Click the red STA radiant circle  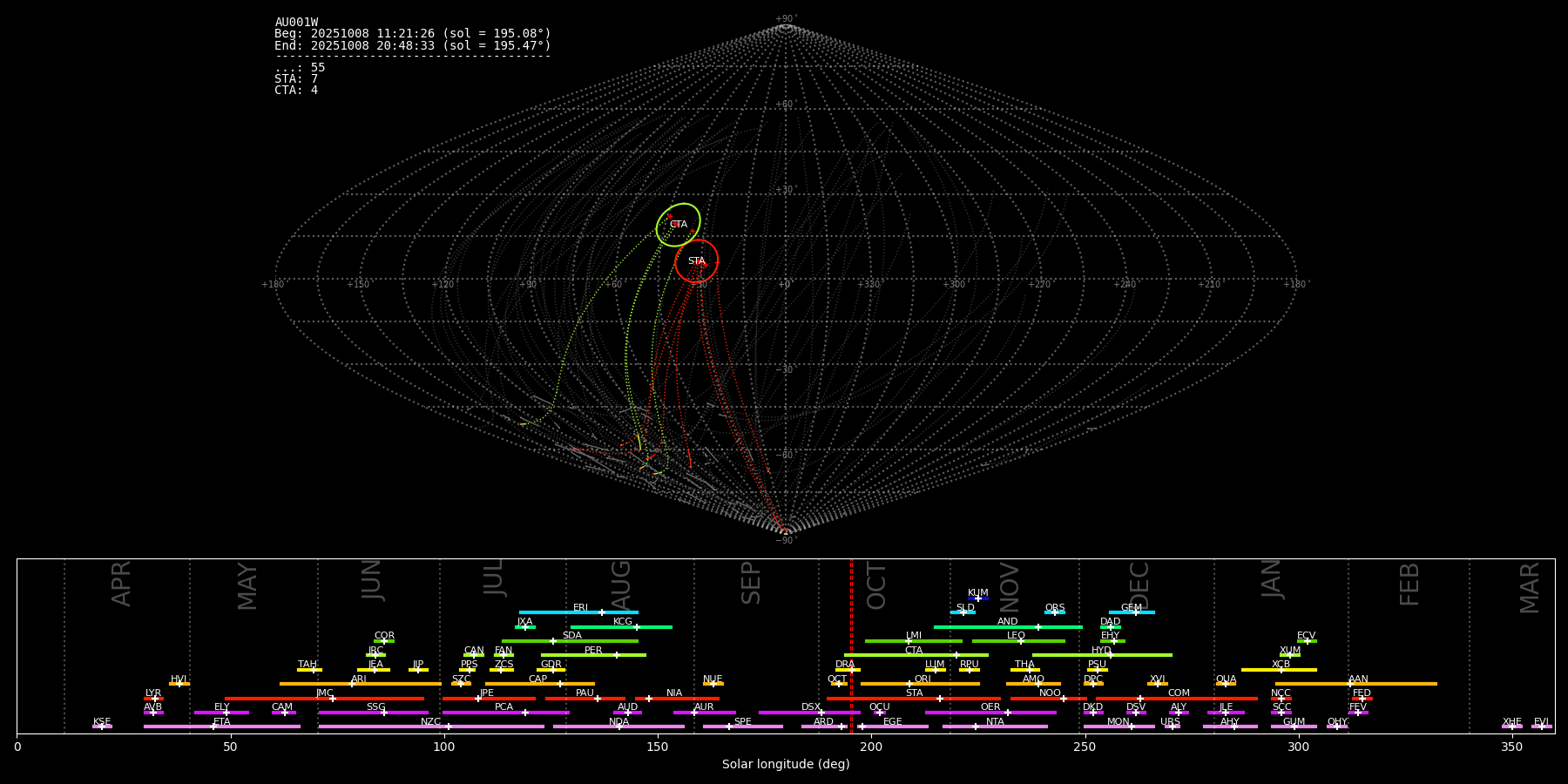coord(696,260)
